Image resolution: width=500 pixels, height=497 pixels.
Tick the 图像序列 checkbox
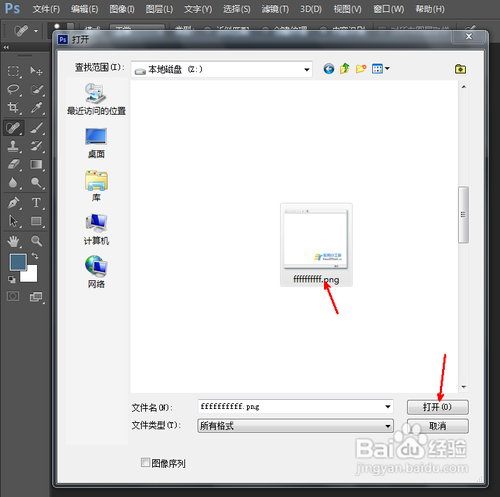coord(145,462)
